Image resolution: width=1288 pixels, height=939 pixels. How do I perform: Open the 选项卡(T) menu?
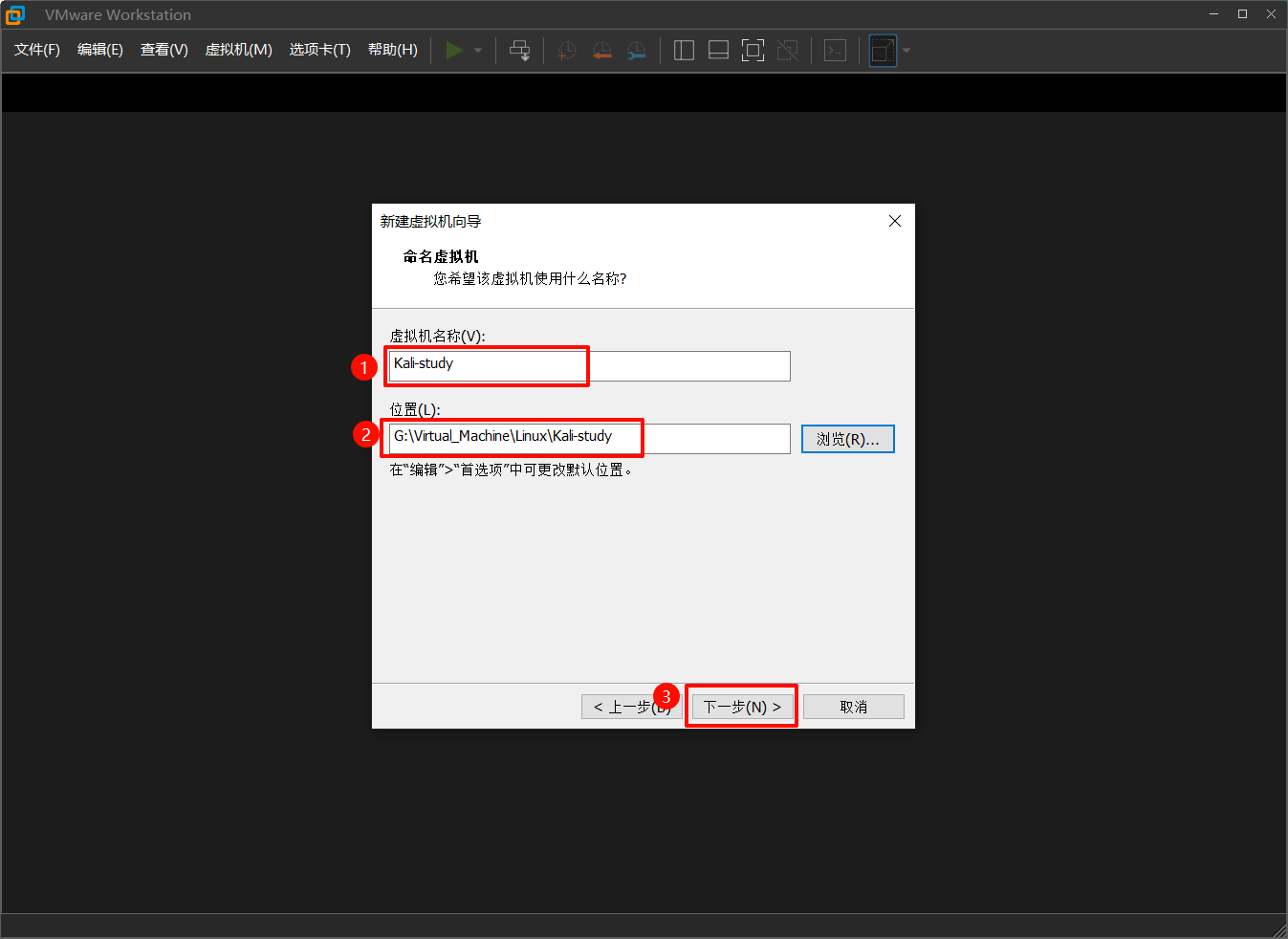(x=319, y=50)
